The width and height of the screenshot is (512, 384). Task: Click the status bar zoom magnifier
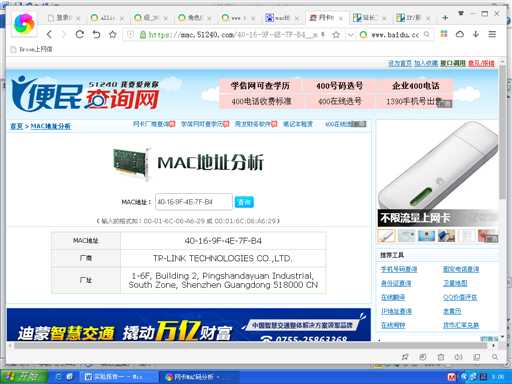(495, 357)
